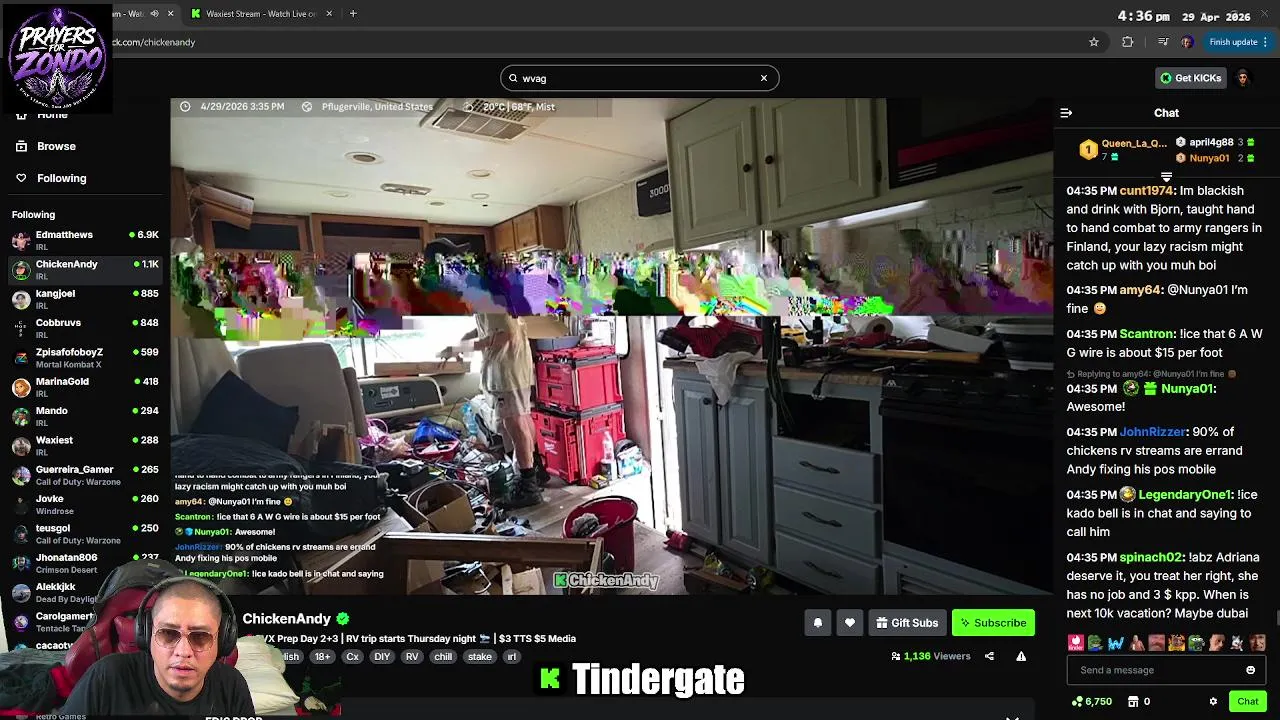Open Mando channel in sidebar

click(85, 416)
